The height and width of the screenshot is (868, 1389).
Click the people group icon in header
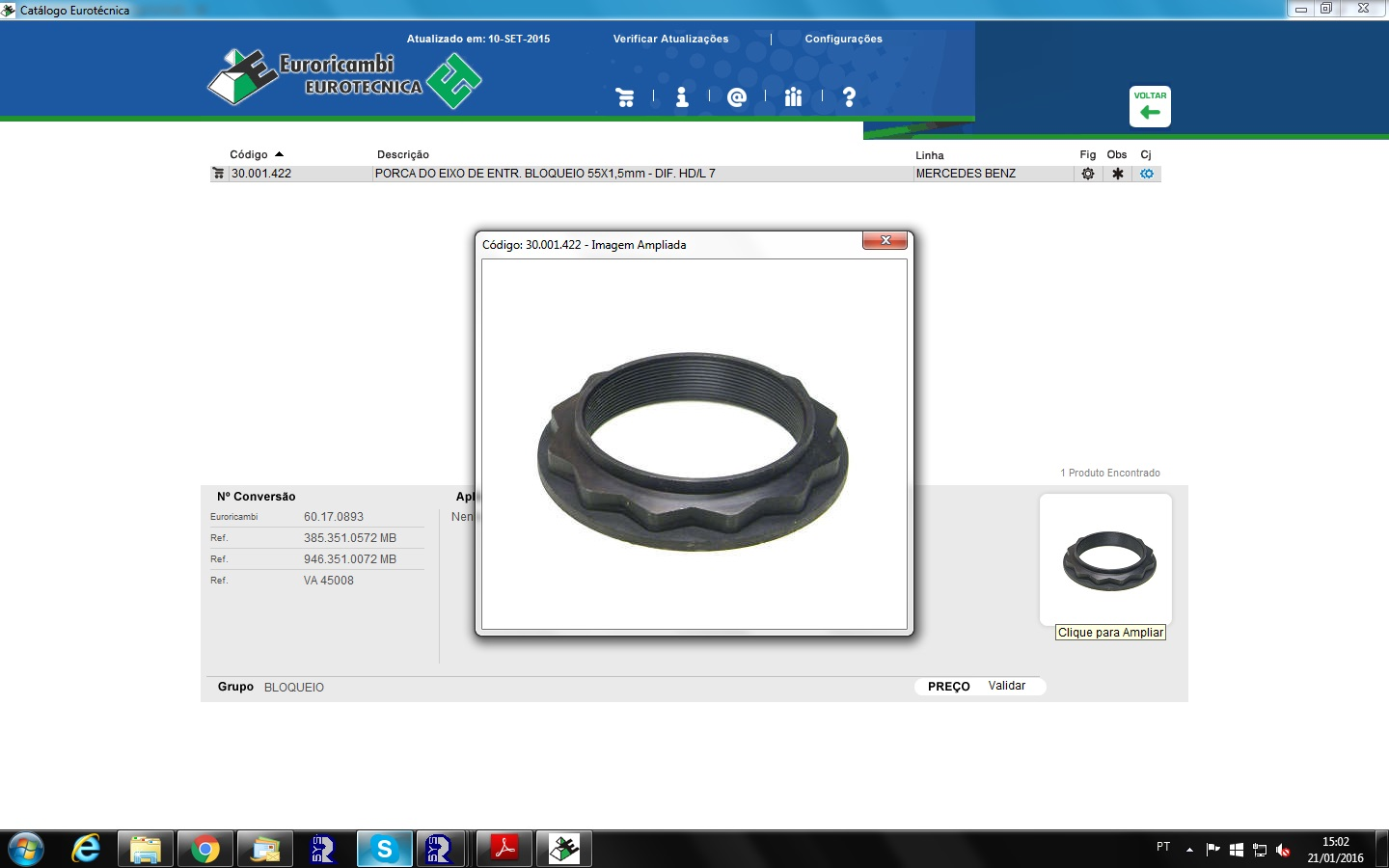[x=793, y=97]
